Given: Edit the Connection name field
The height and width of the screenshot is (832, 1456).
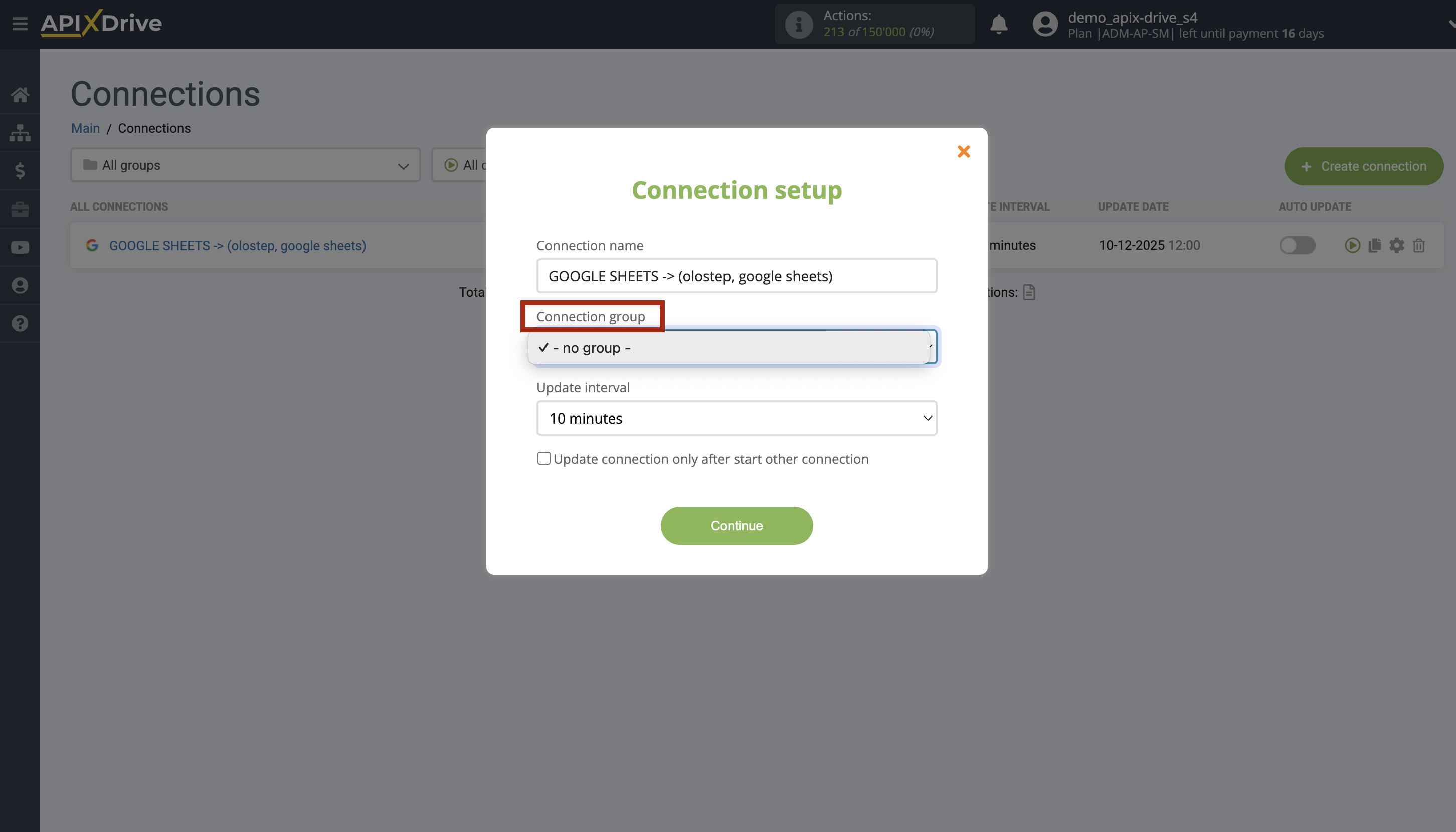Looking at the screenshot, I should (737, 276).
